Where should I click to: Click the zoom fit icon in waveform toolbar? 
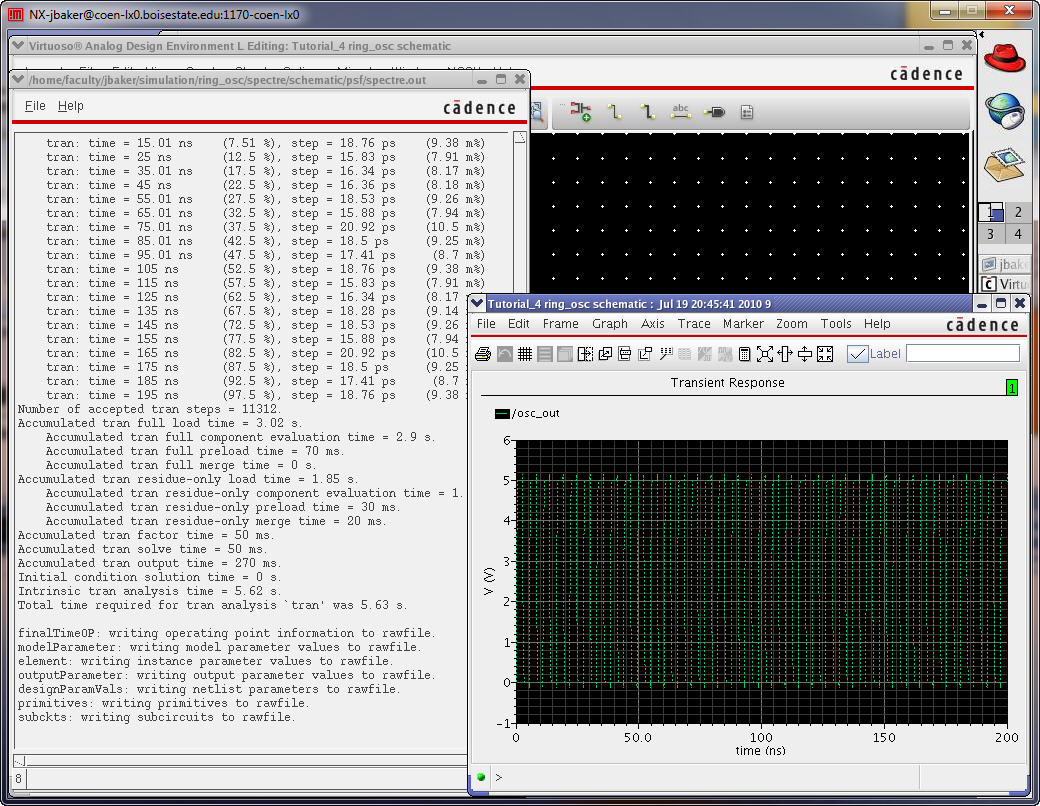pyautogui.click(x=765, y=354)
